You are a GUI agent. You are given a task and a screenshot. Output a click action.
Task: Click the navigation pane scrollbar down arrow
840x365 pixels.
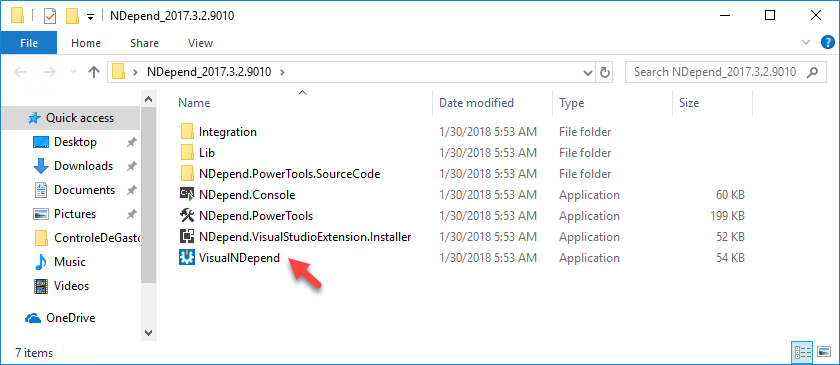click(149, 333)
